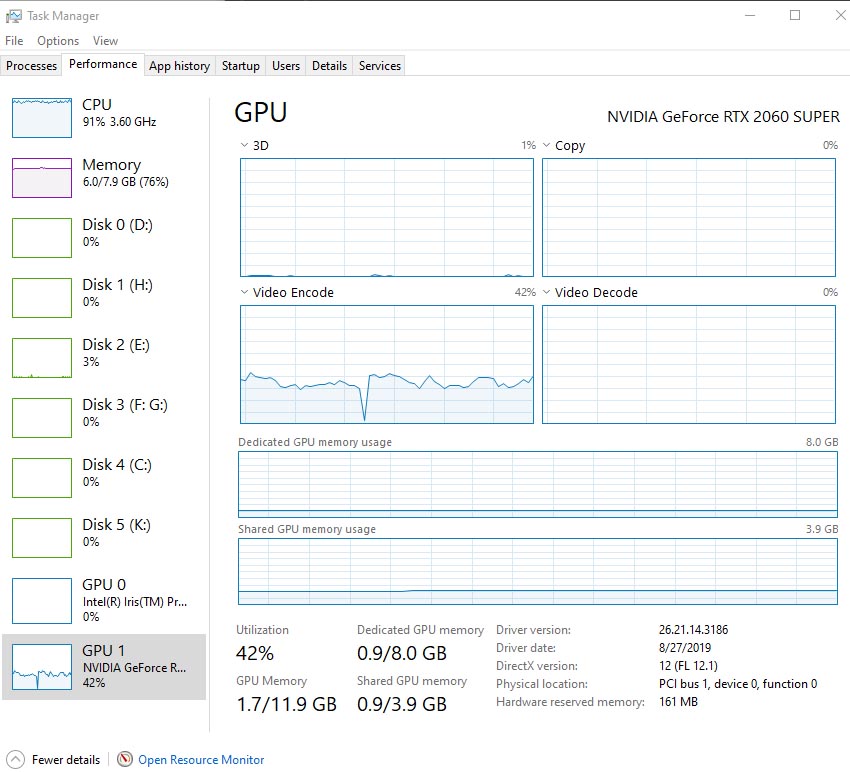Open the Video Decode graph dropdown
The width and height of the screenshot is (850, 772).
point(547,292)
